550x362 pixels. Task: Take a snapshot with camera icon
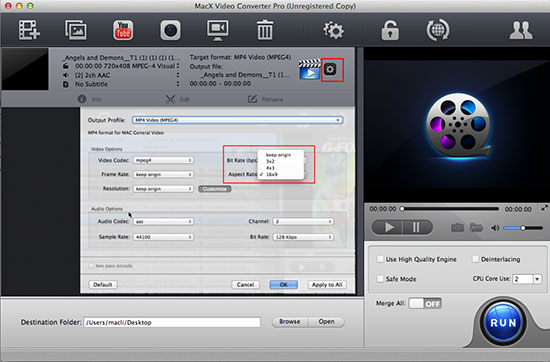point(457,228)
